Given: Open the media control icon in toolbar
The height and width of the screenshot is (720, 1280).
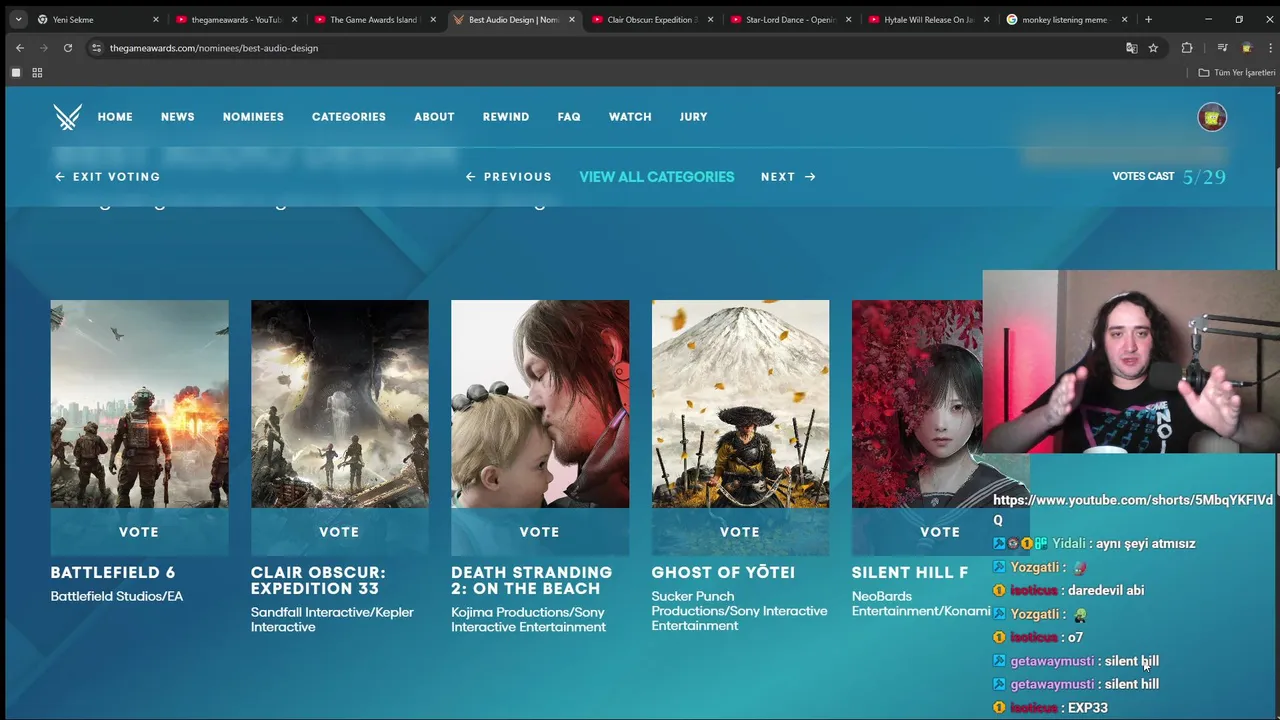Looking at the screenshot, I should [1222, 48].
